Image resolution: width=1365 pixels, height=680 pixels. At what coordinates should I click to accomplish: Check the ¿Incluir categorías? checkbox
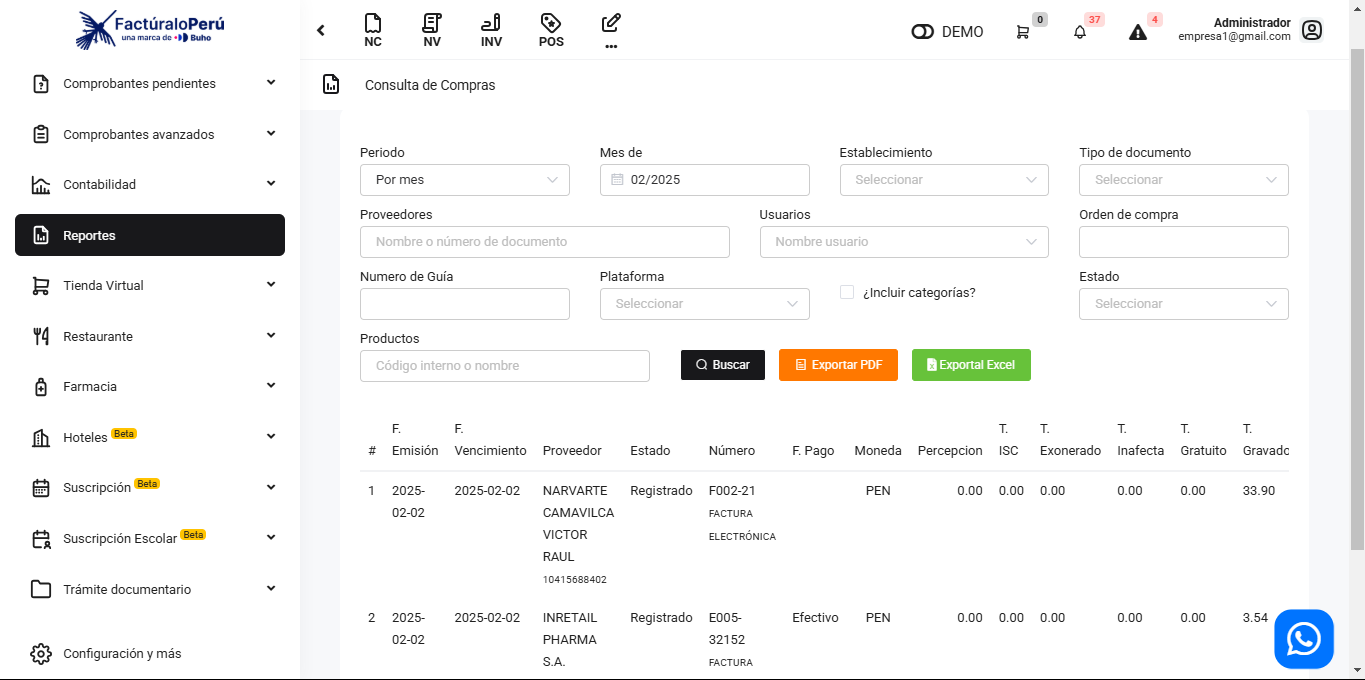pyautogui.click(x=847, y=292)
